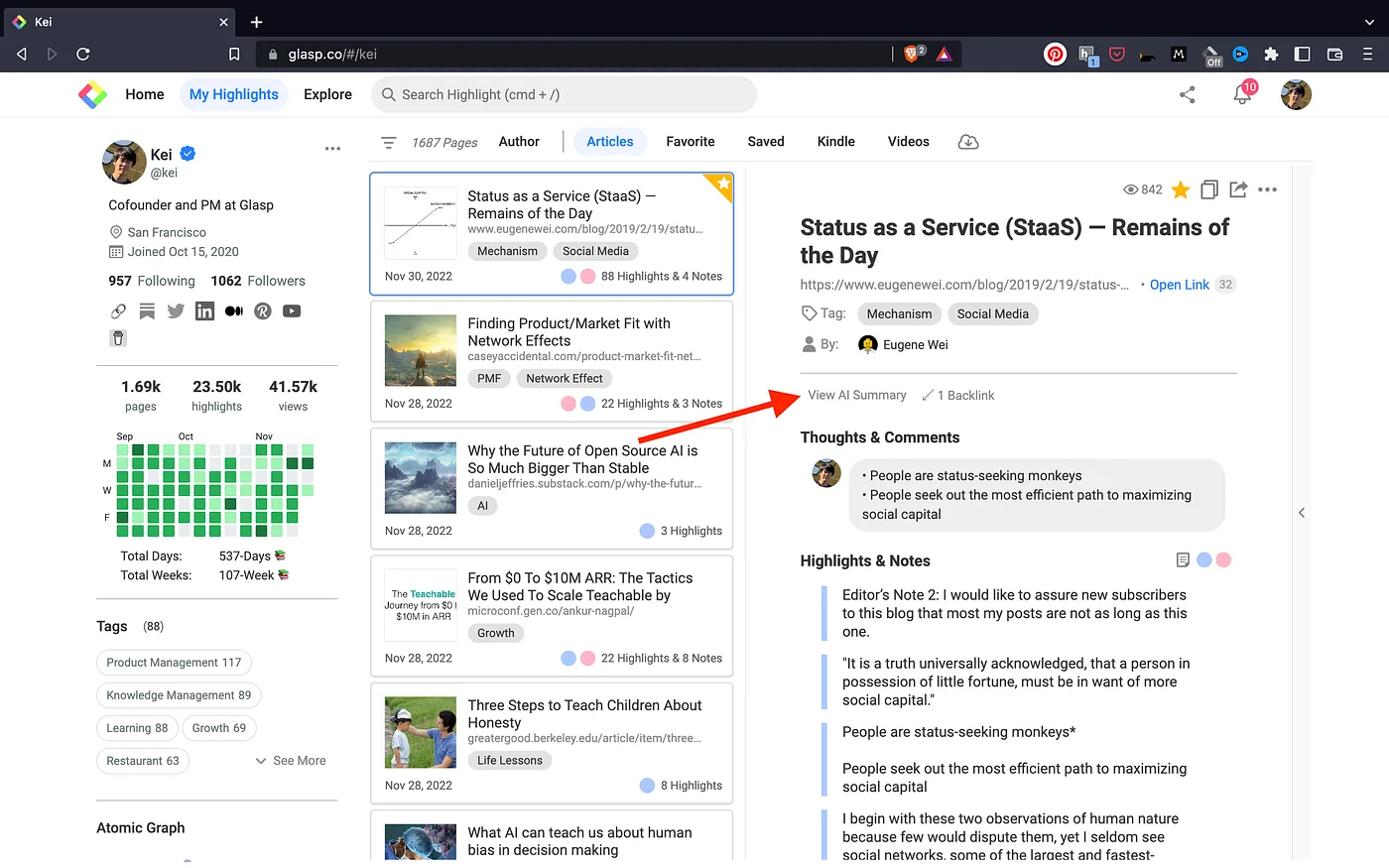Click the cloud download icon
The image size is (1389, 868).
coord(968,142)
